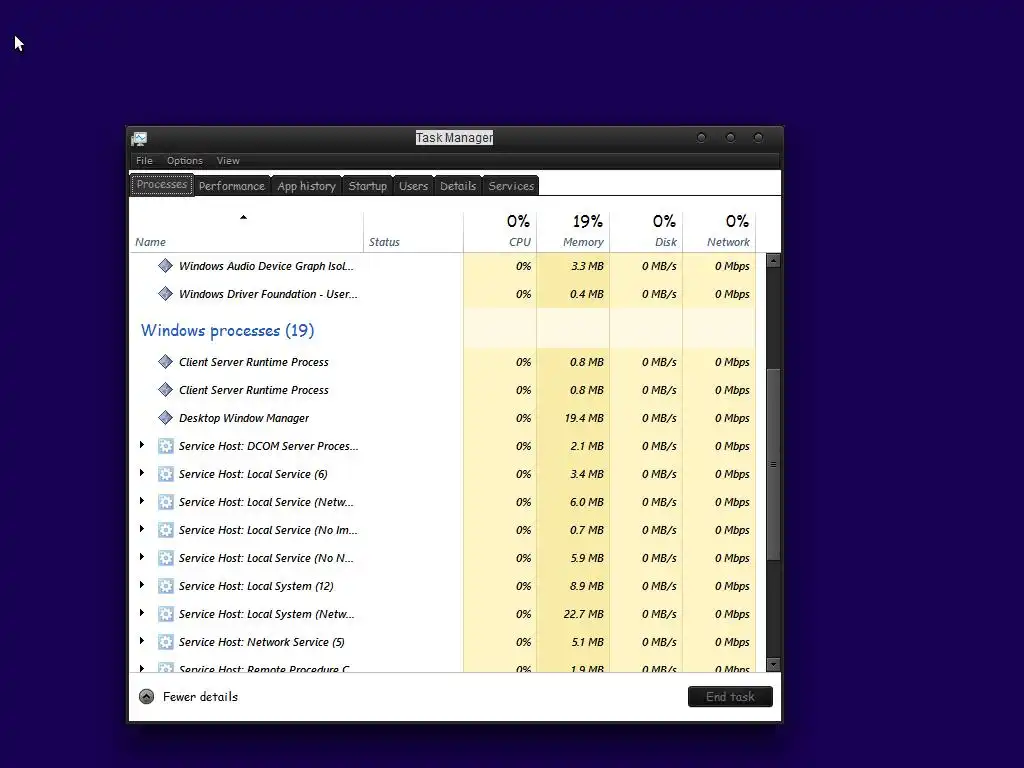Expand Service Host: DCOM Server Process
1024x768 pixels.
[x=142, y=445]
